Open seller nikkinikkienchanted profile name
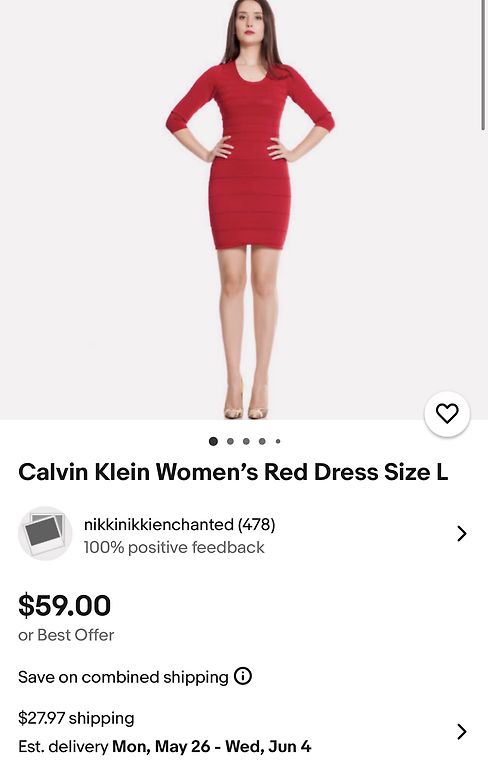 point(179,525)
